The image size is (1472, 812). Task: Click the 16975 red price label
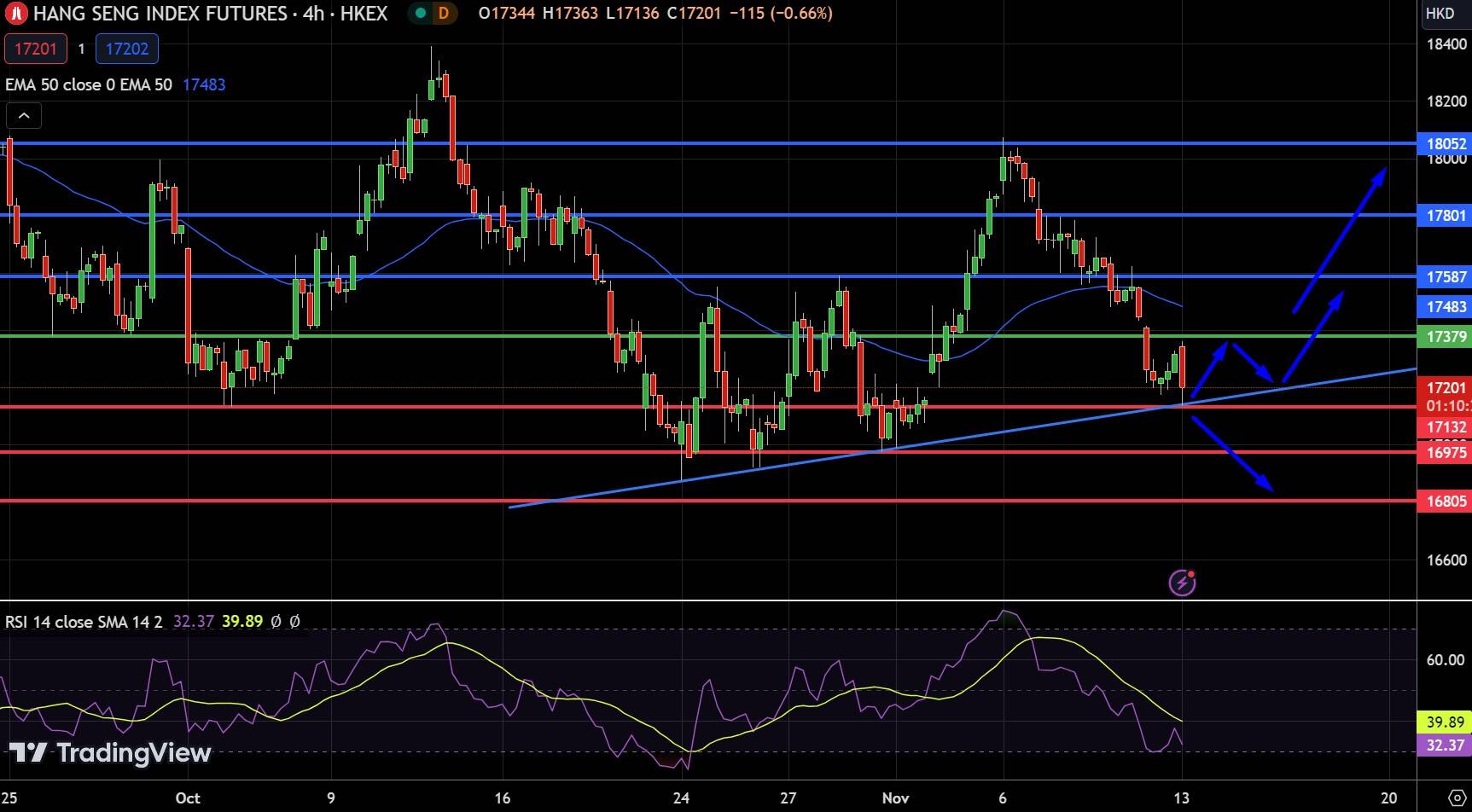1445,453
